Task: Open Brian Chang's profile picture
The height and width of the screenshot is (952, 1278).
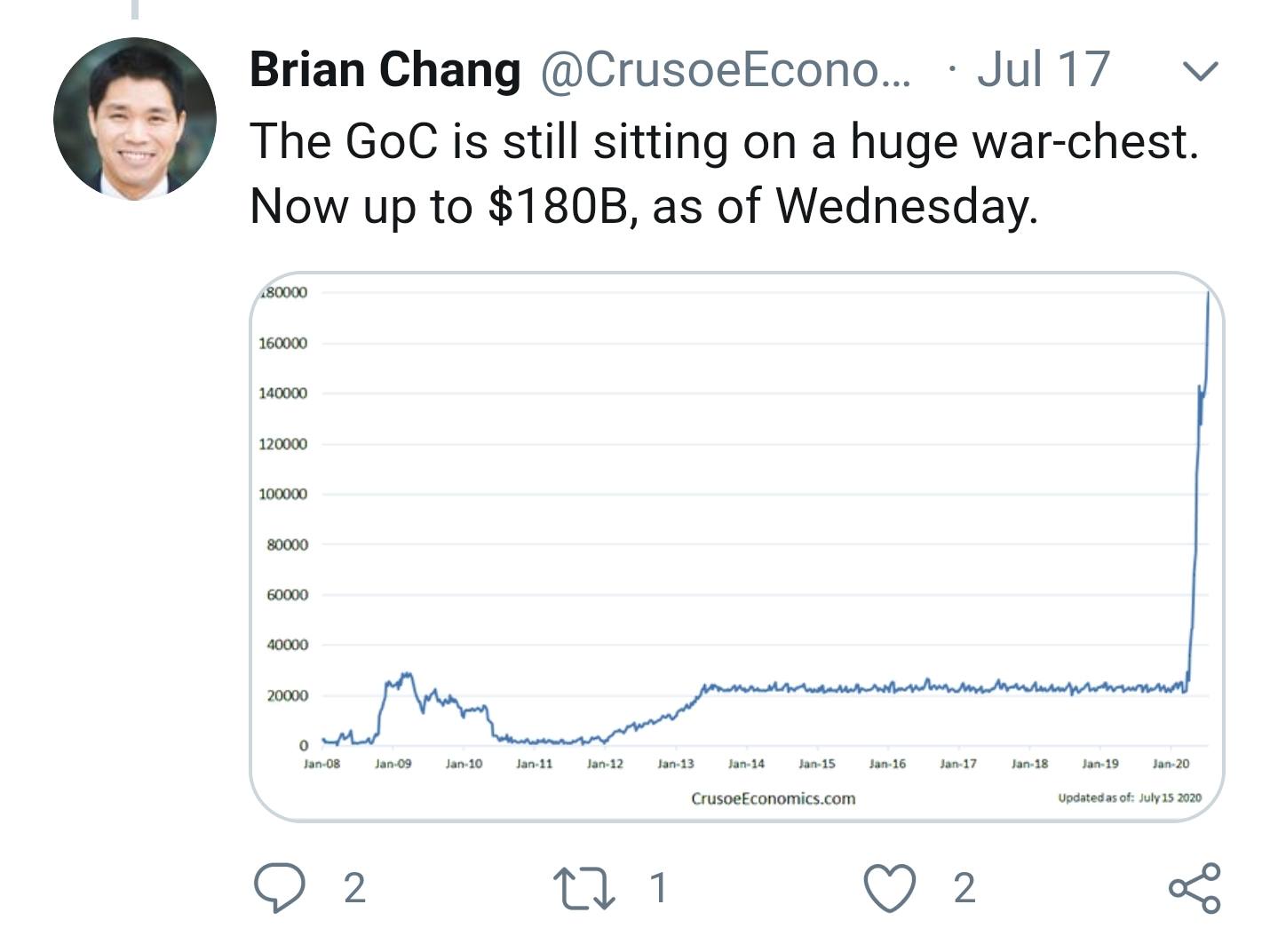Action: click(135, 118)
